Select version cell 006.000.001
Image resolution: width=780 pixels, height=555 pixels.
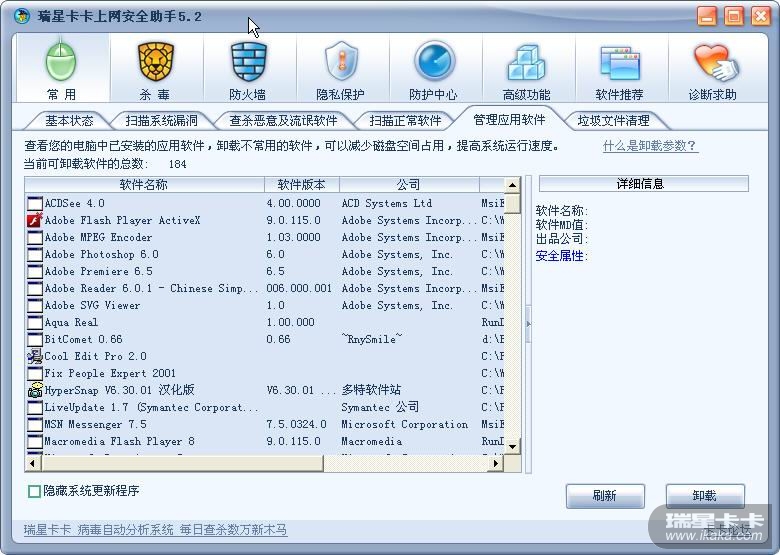tap(299, 288)
